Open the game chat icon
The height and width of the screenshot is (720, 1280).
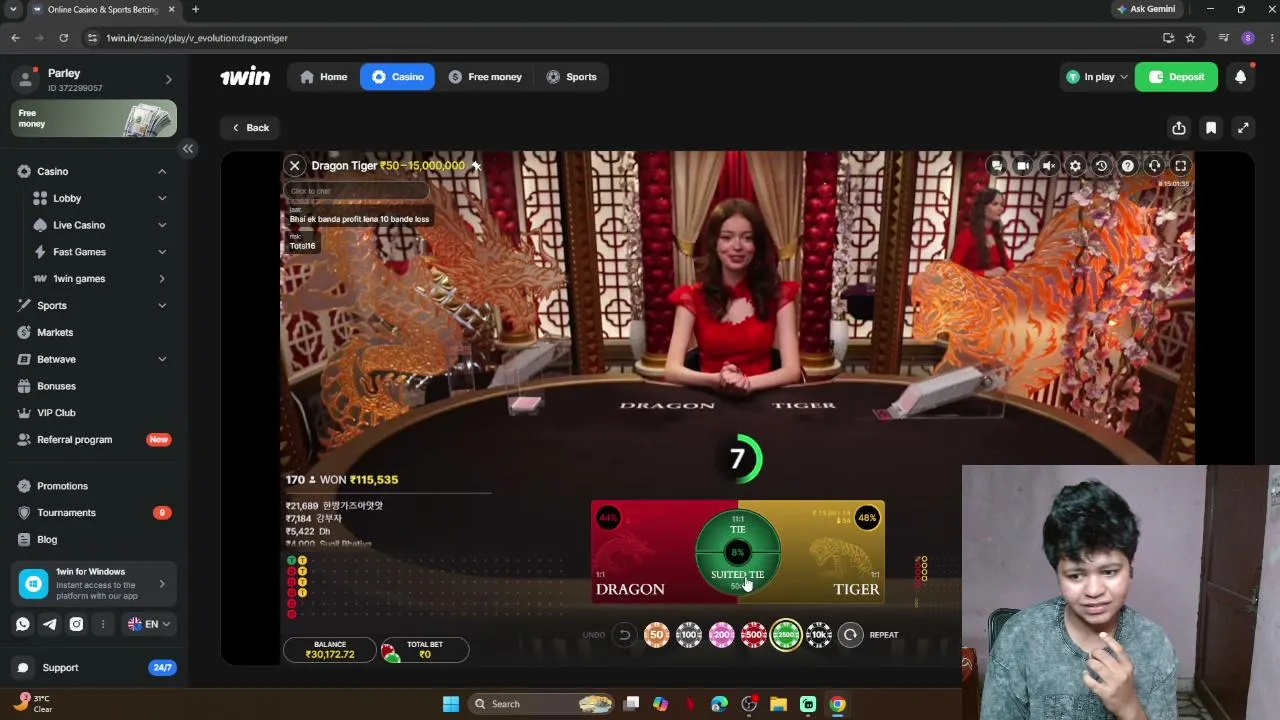pyautogui.click(x=996, y=166)
